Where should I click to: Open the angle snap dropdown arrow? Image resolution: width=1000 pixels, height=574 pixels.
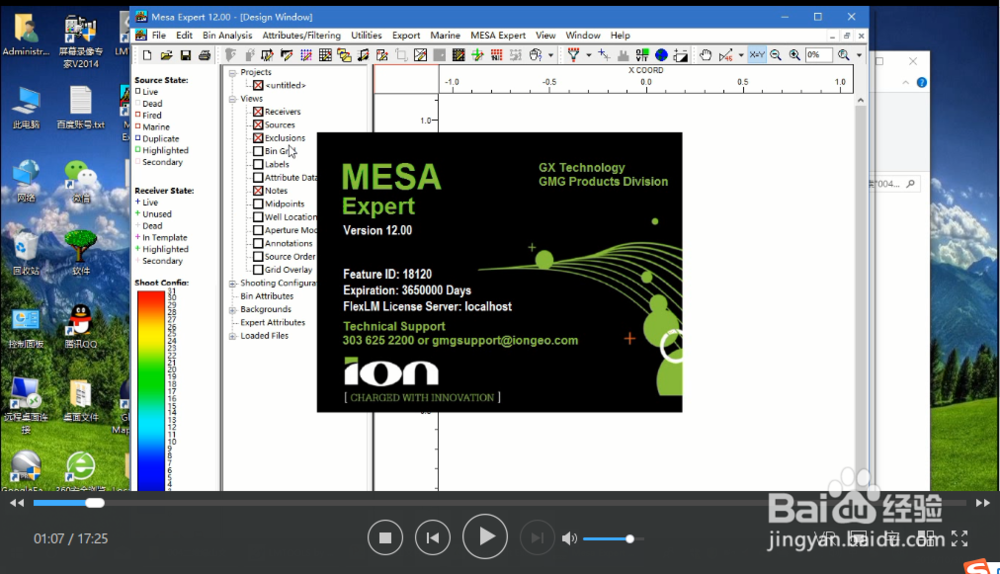click(741, 55)
